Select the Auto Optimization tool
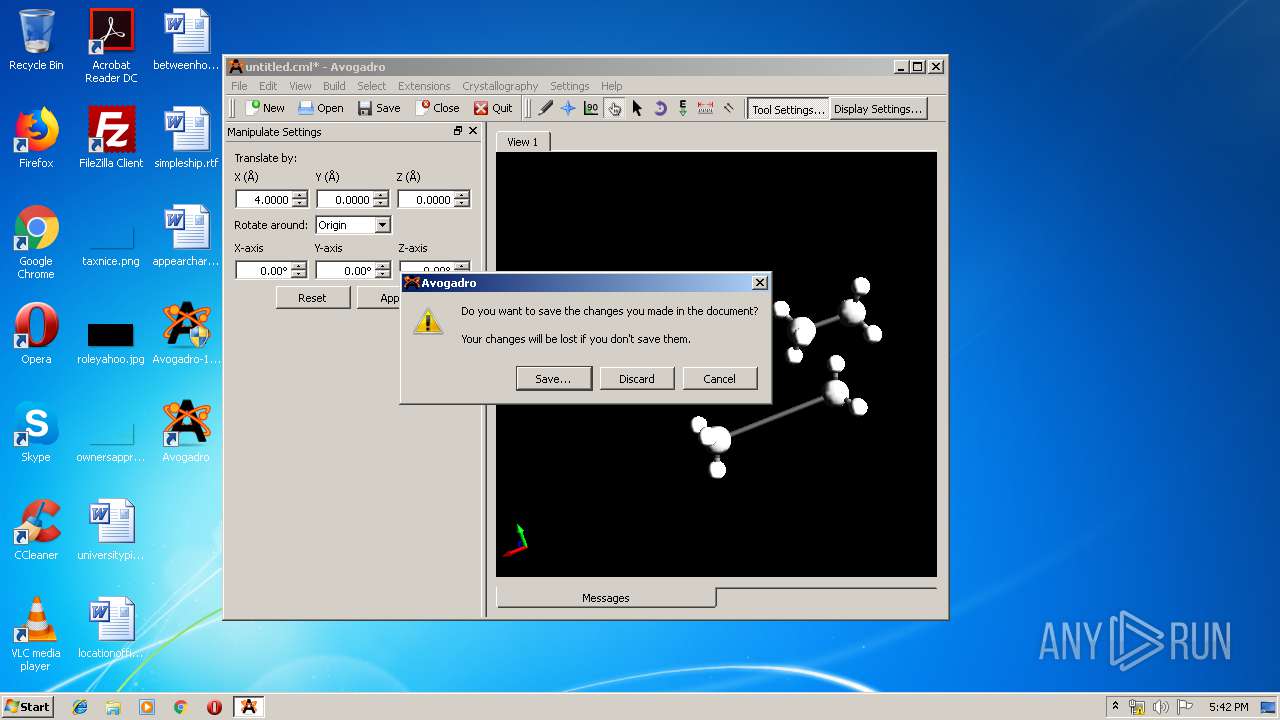 683,108
